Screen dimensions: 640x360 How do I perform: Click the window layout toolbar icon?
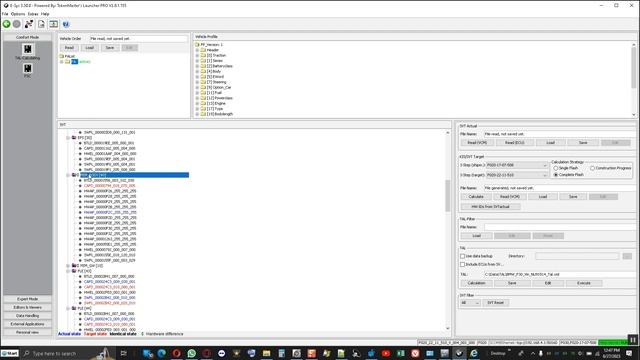click(x=53, y=24)
